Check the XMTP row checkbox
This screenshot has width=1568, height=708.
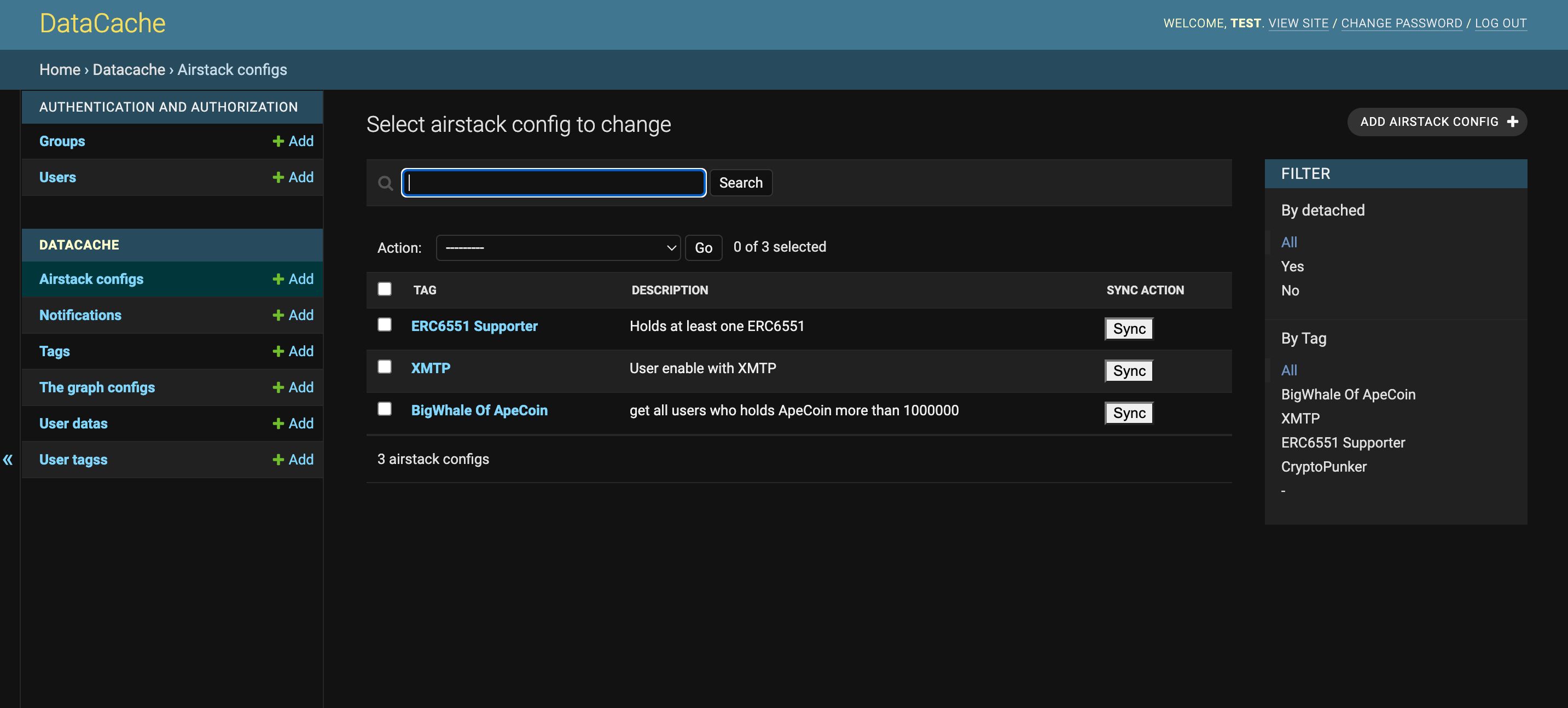tap(385, 367)
